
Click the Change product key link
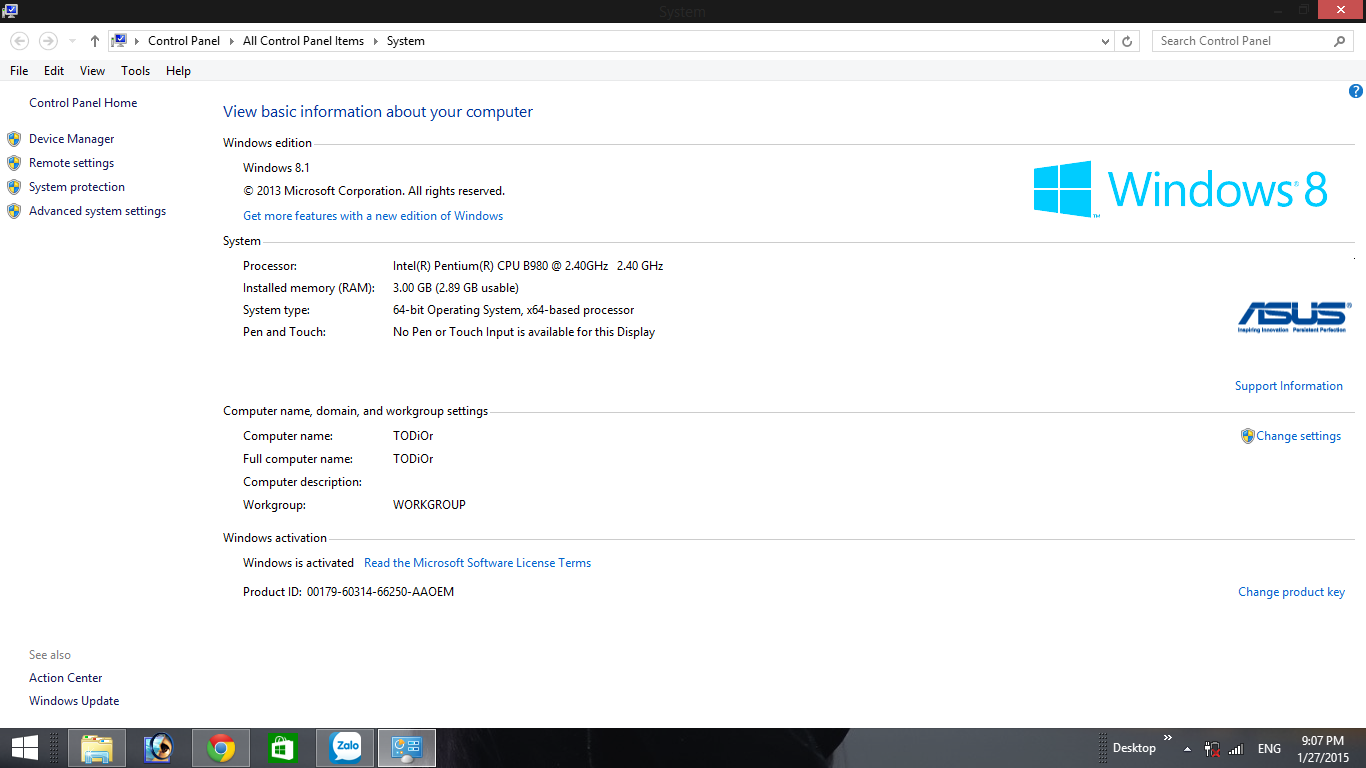click(x=1291, y=592)
